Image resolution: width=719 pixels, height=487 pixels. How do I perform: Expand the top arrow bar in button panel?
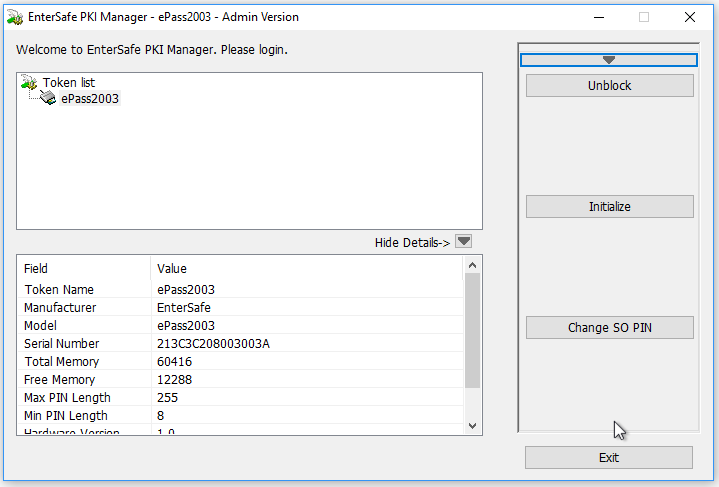[x=608, y=60]
